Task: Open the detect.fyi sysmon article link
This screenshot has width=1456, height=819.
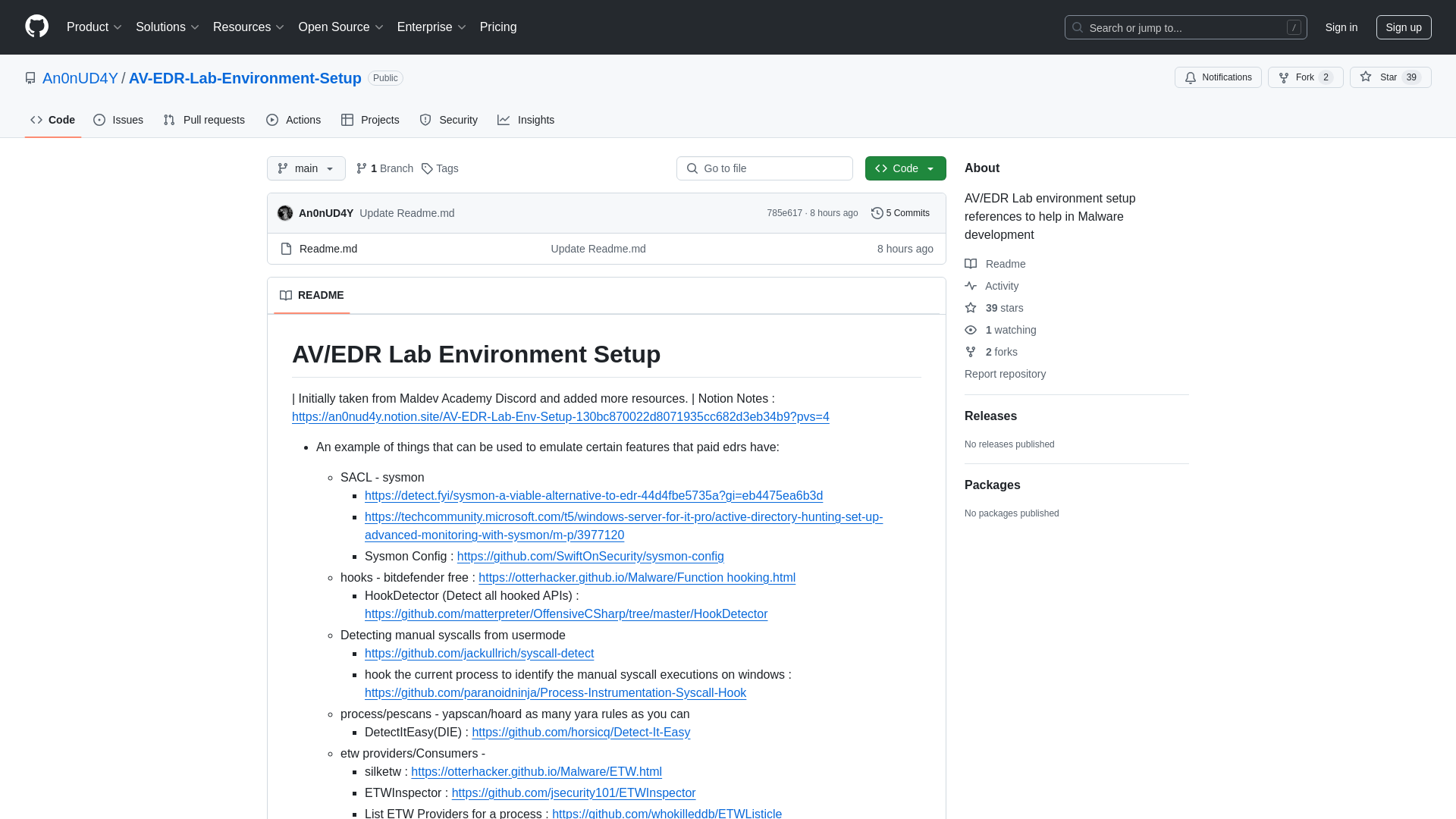Action: coord(594,496)
